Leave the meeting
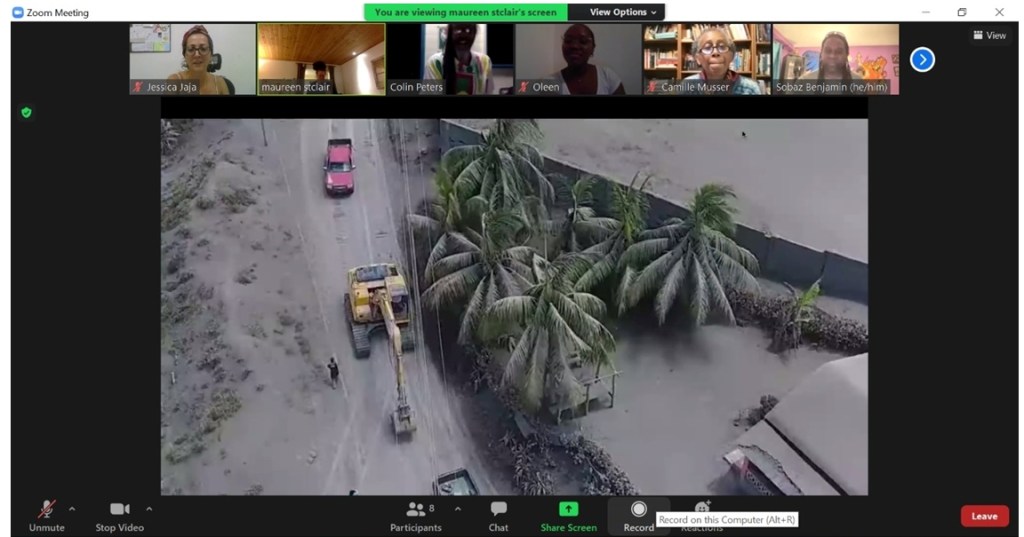The height and width of the screenshot is (537, 1024). pos(984,516)
